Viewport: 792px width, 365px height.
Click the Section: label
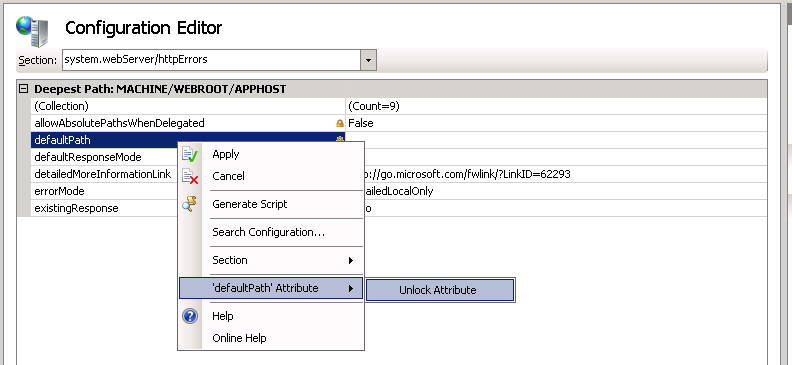coord(37,60)
